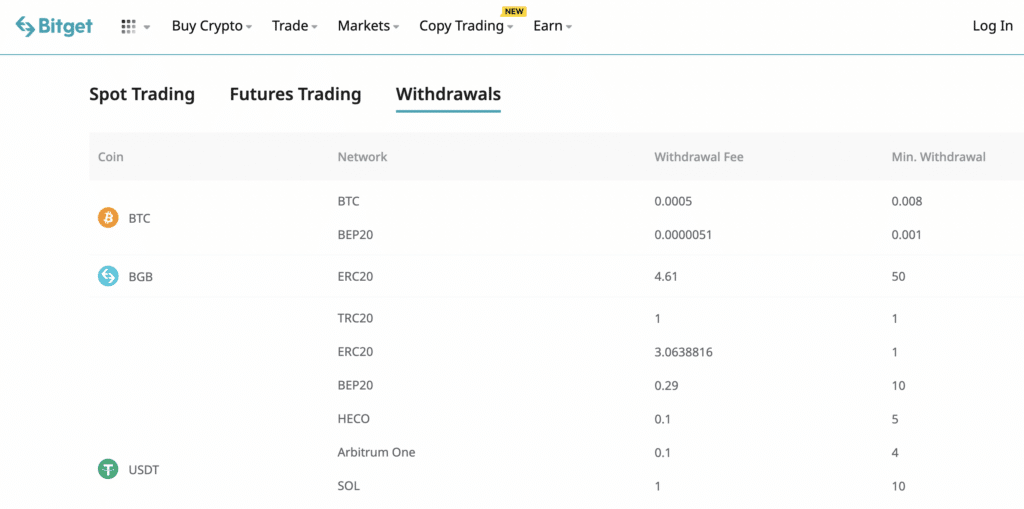This screenshot has width=1024, height=509.
Task: Open the apps grid menu icon
Action: tap(128, 26)
